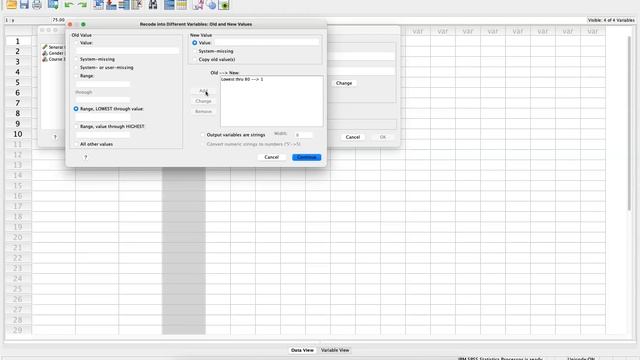Click the Remove button in the dialog
The image size is (640, 360).
[x=203, y=111]
